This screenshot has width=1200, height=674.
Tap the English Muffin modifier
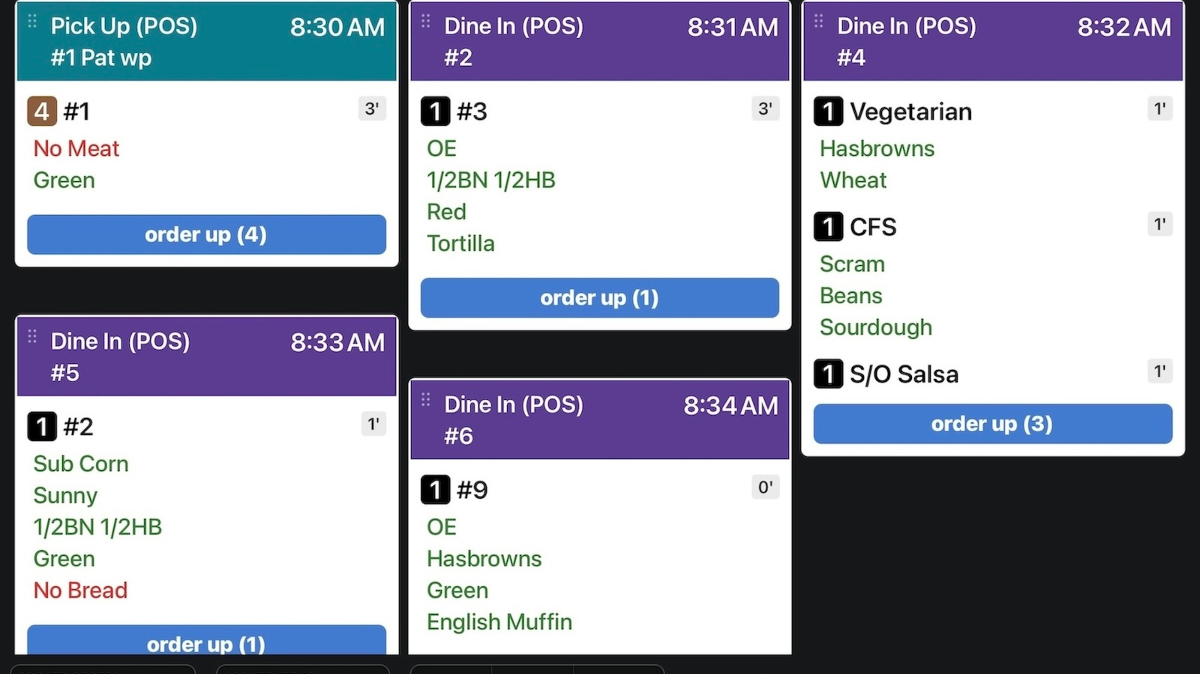(499, 622)
